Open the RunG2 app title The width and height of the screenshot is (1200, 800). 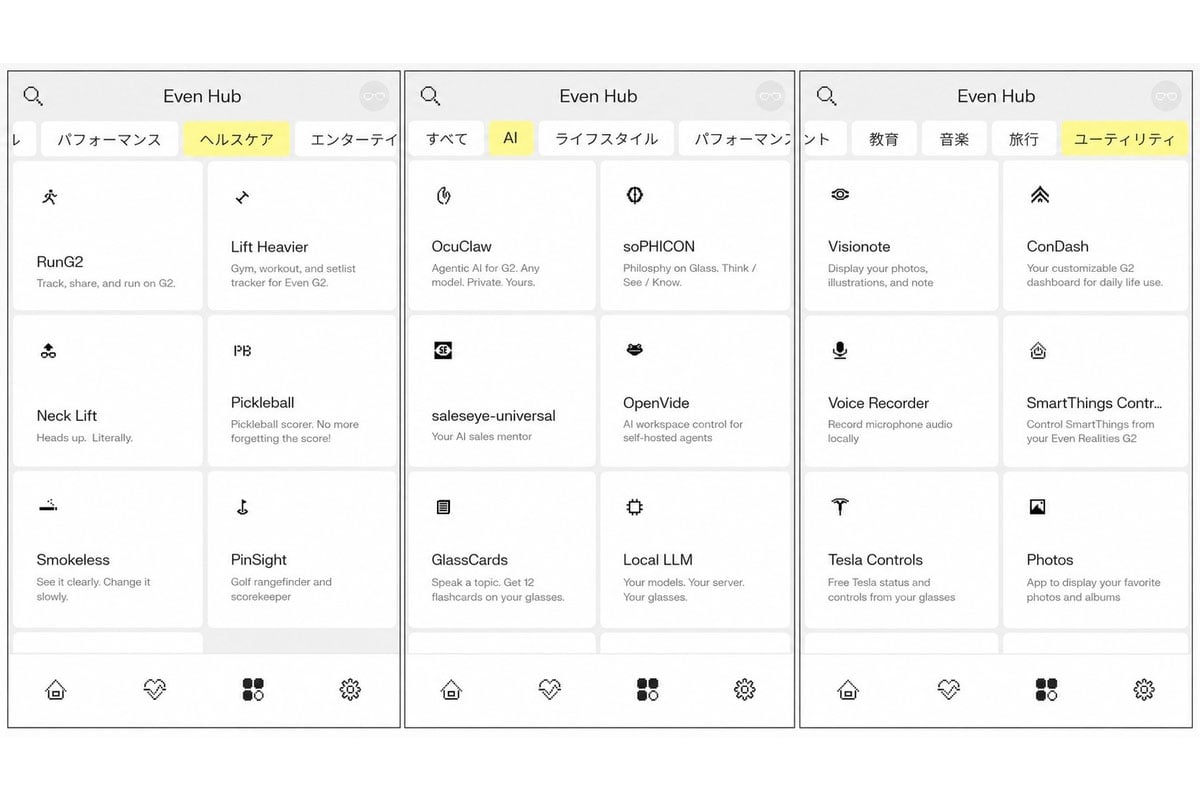tap(60, 262)
